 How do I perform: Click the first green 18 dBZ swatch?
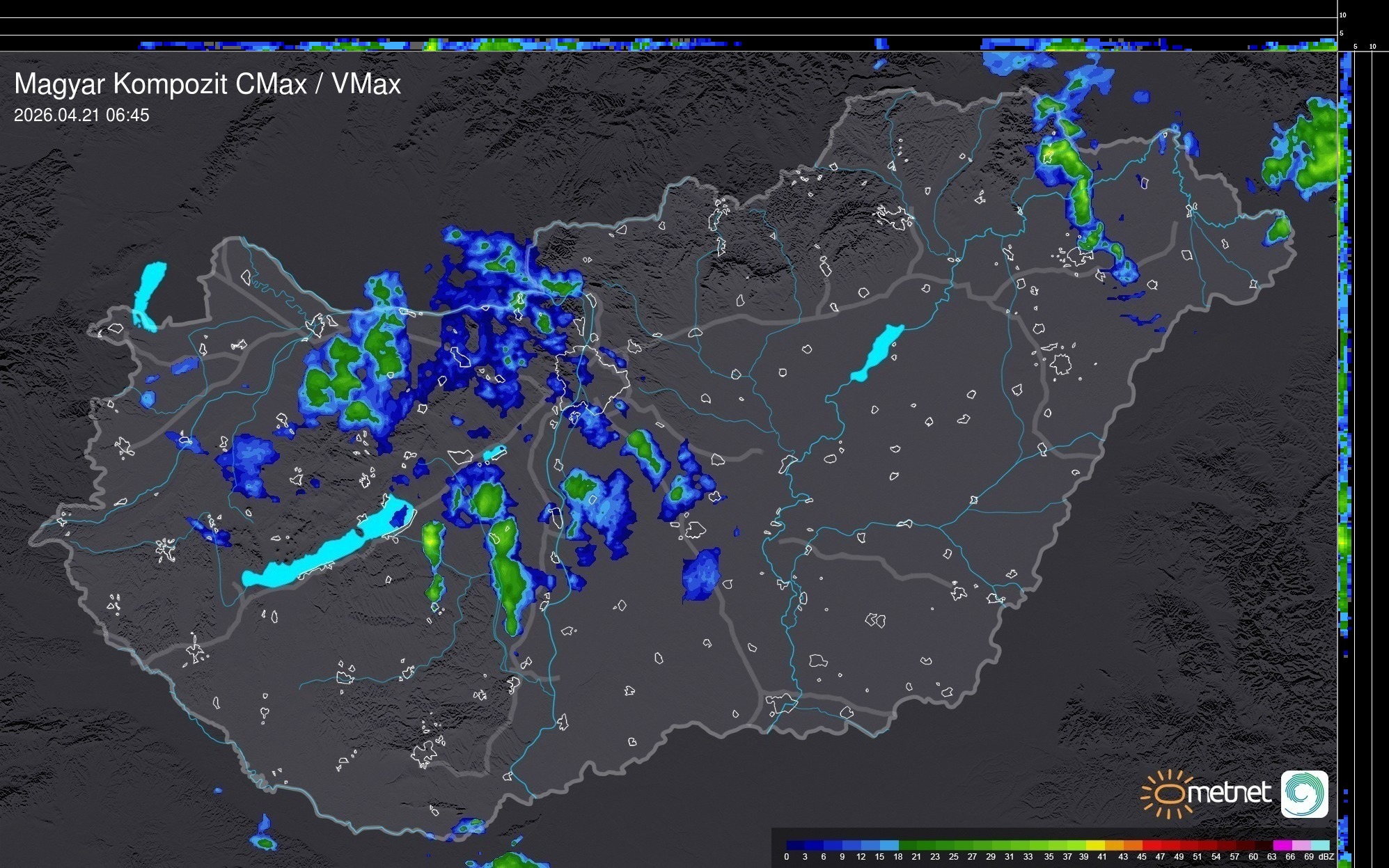pyautogui.click(x=908, y=845)
